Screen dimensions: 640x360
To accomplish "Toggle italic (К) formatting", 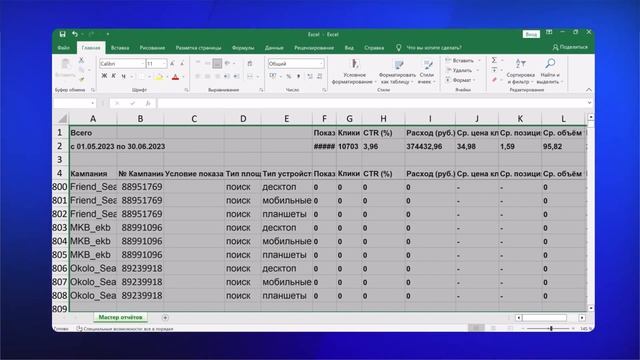I will tap(113, 76).
